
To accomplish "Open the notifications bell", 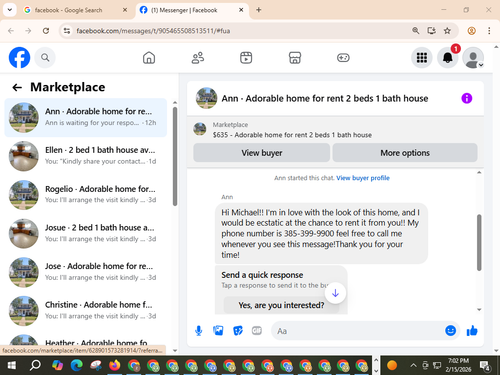I will [x=448, y=58].
